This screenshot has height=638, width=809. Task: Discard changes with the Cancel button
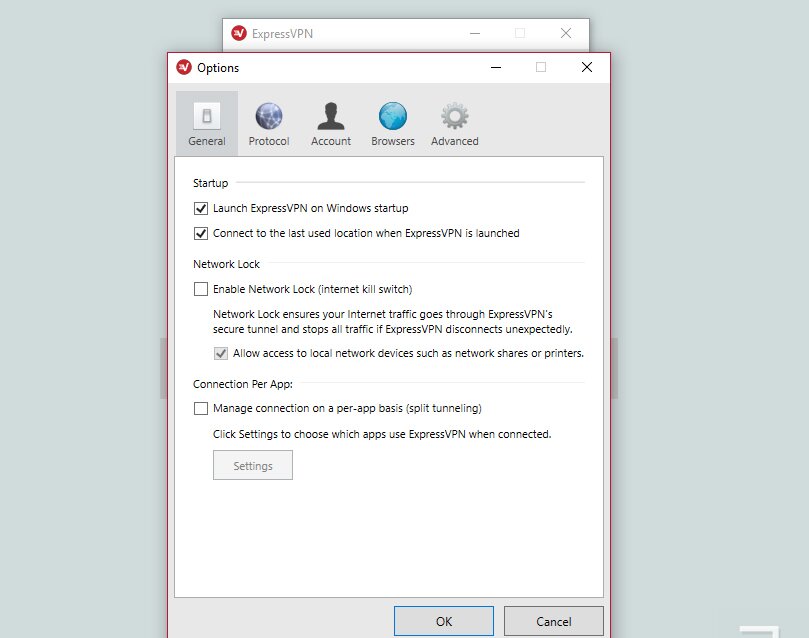(x=553, y=621)
